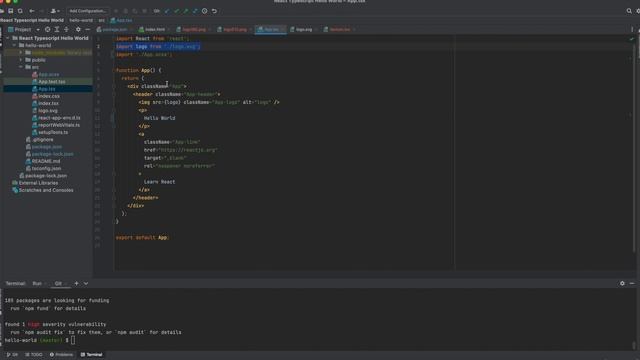Expand the public folder

tap(21, 60)
